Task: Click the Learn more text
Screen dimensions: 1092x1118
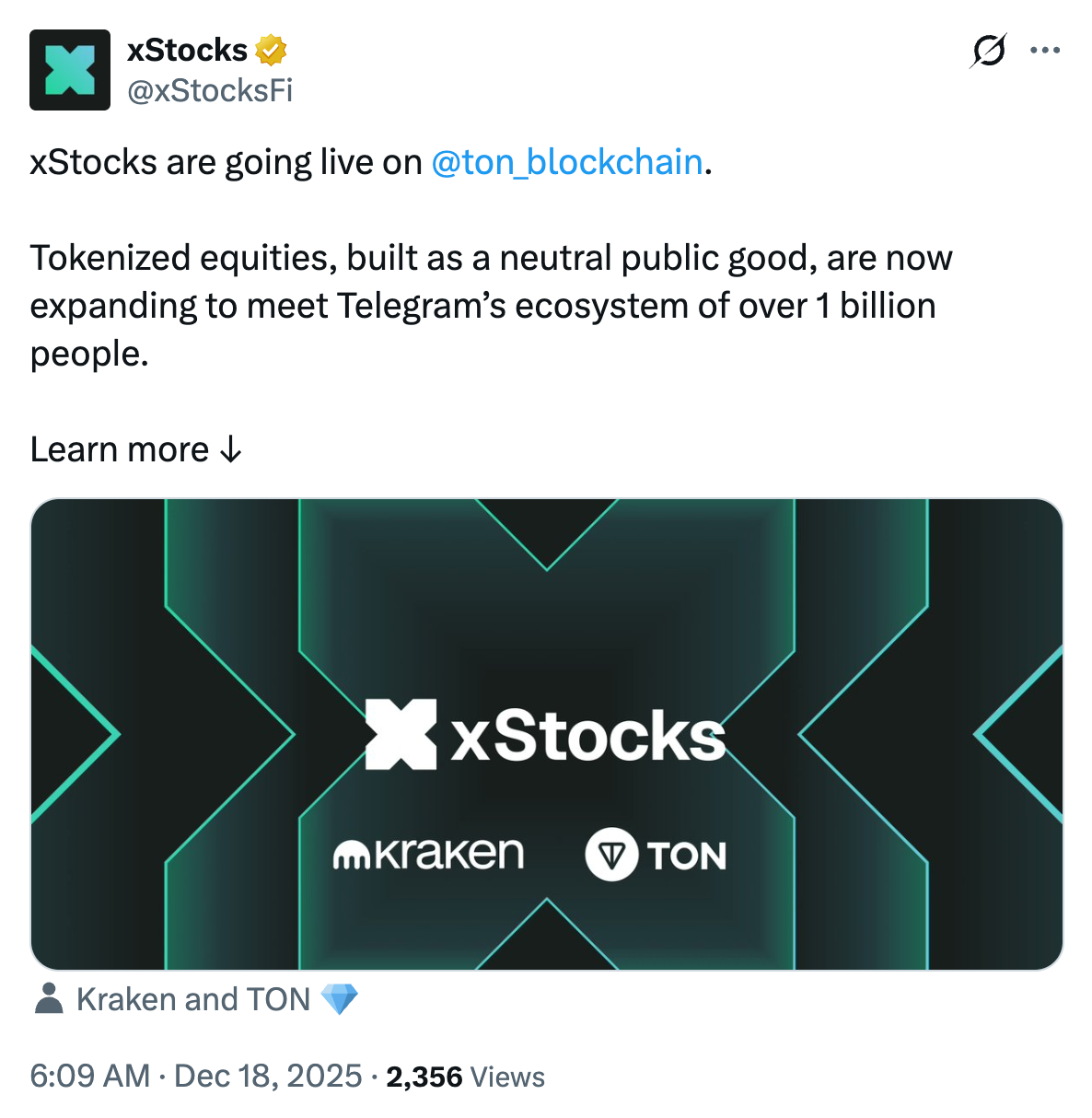Action: tap(120, 449)
